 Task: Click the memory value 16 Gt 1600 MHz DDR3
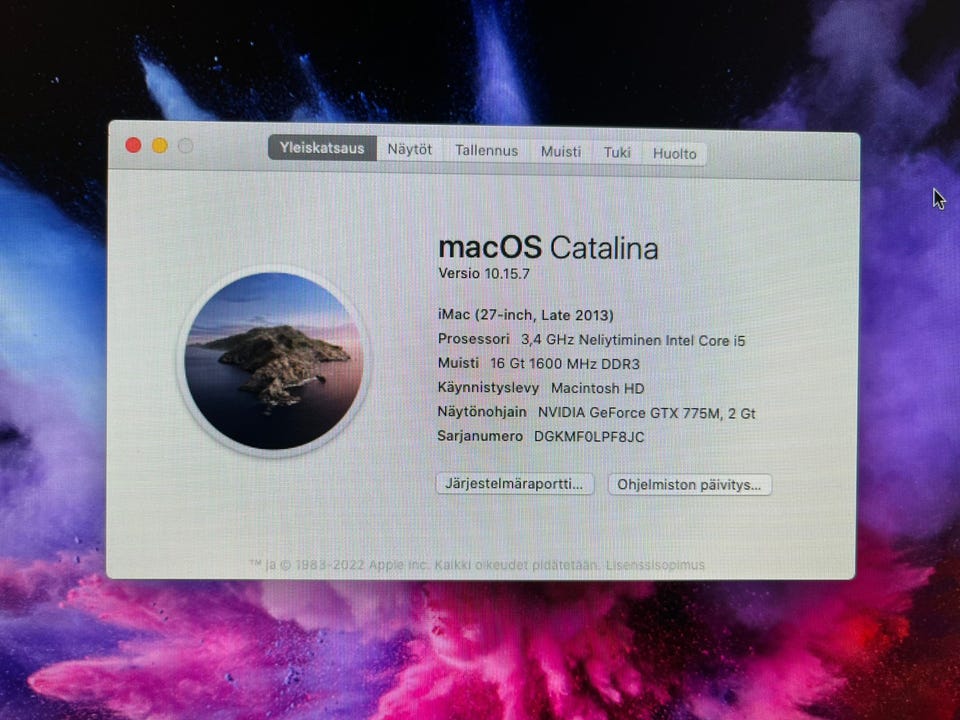(564, 364)
